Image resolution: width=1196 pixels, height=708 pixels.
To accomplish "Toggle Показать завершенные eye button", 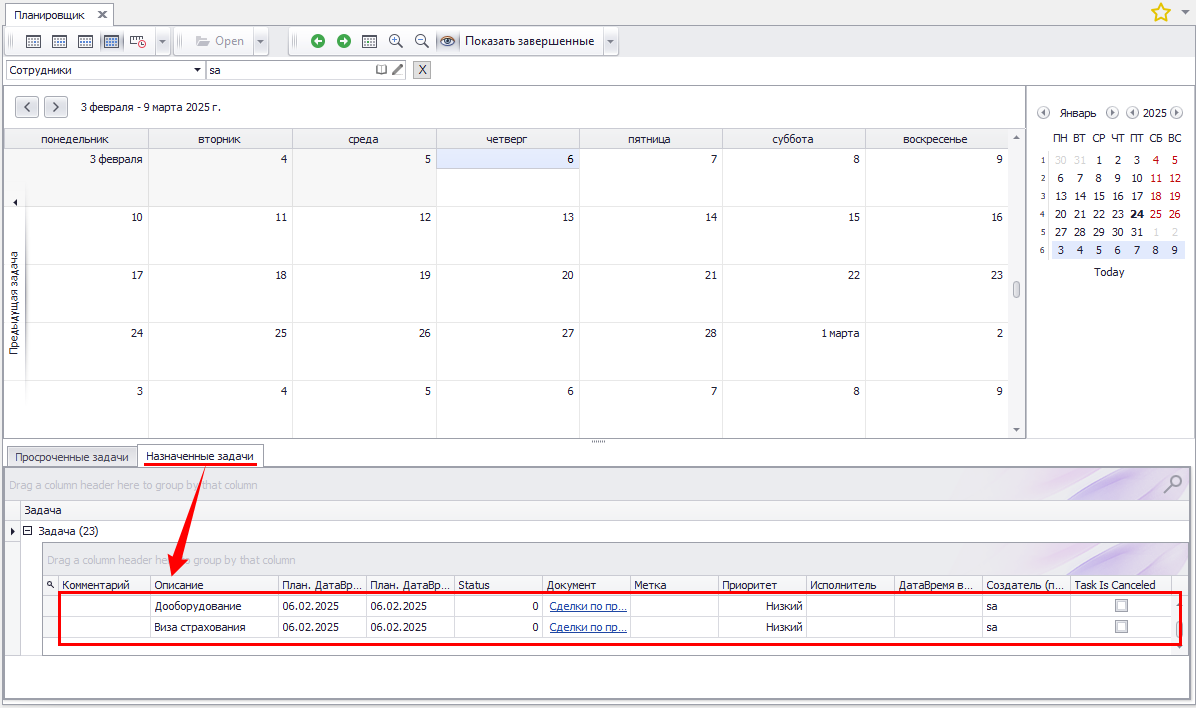I will pyautogui.click(x=448, y=41).
